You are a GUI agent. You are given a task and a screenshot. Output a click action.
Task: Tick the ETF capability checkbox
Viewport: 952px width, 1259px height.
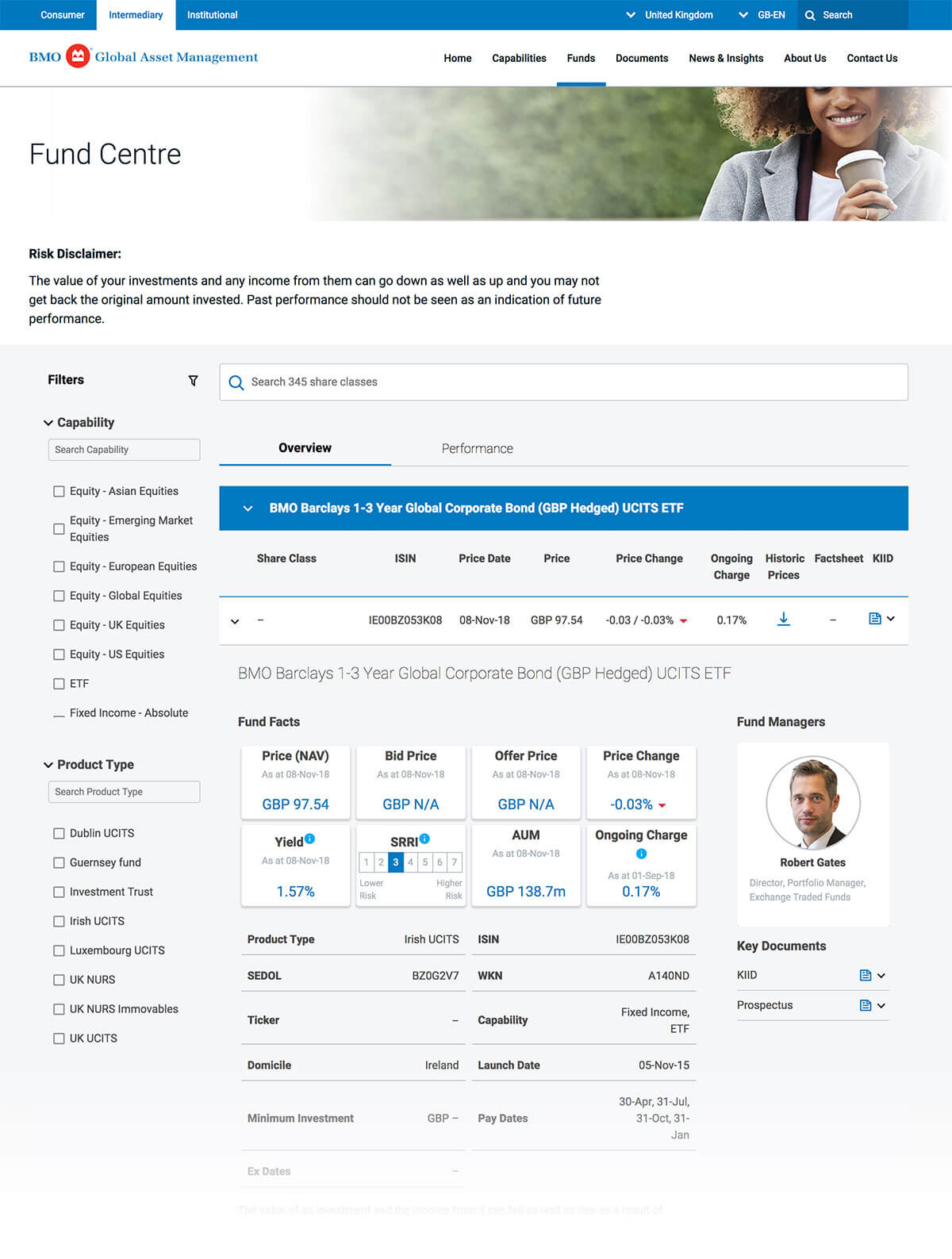pos(59,684)
